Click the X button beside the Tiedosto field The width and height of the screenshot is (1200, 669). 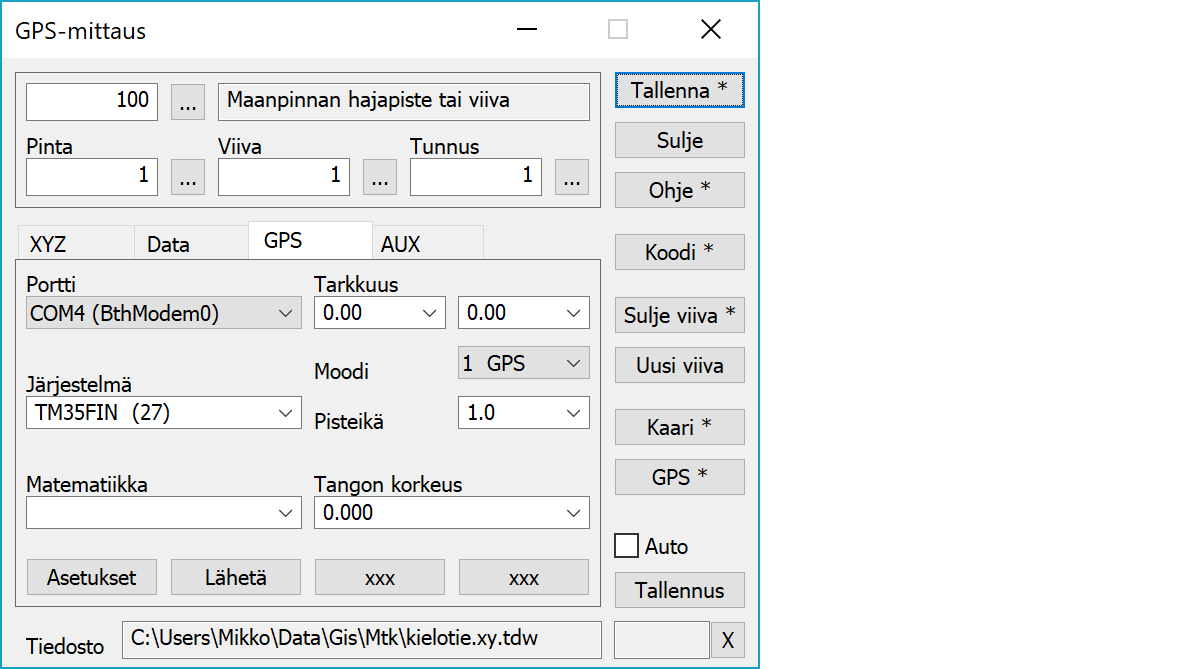pyautogui.click(x=727, y=641)
